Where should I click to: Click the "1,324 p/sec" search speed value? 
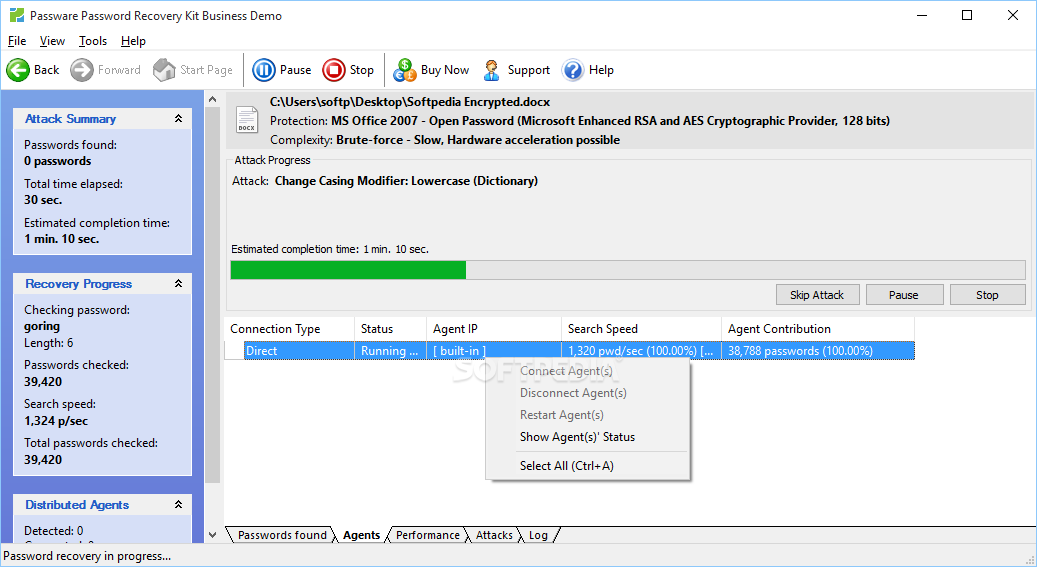click(56, 421)
